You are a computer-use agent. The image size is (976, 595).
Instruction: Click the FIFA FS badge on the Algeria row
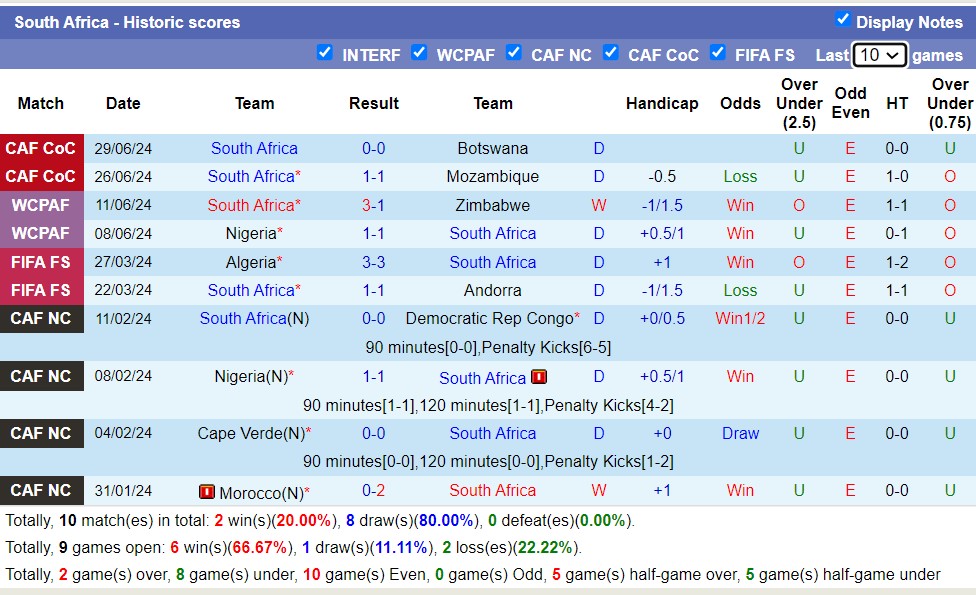42,262
